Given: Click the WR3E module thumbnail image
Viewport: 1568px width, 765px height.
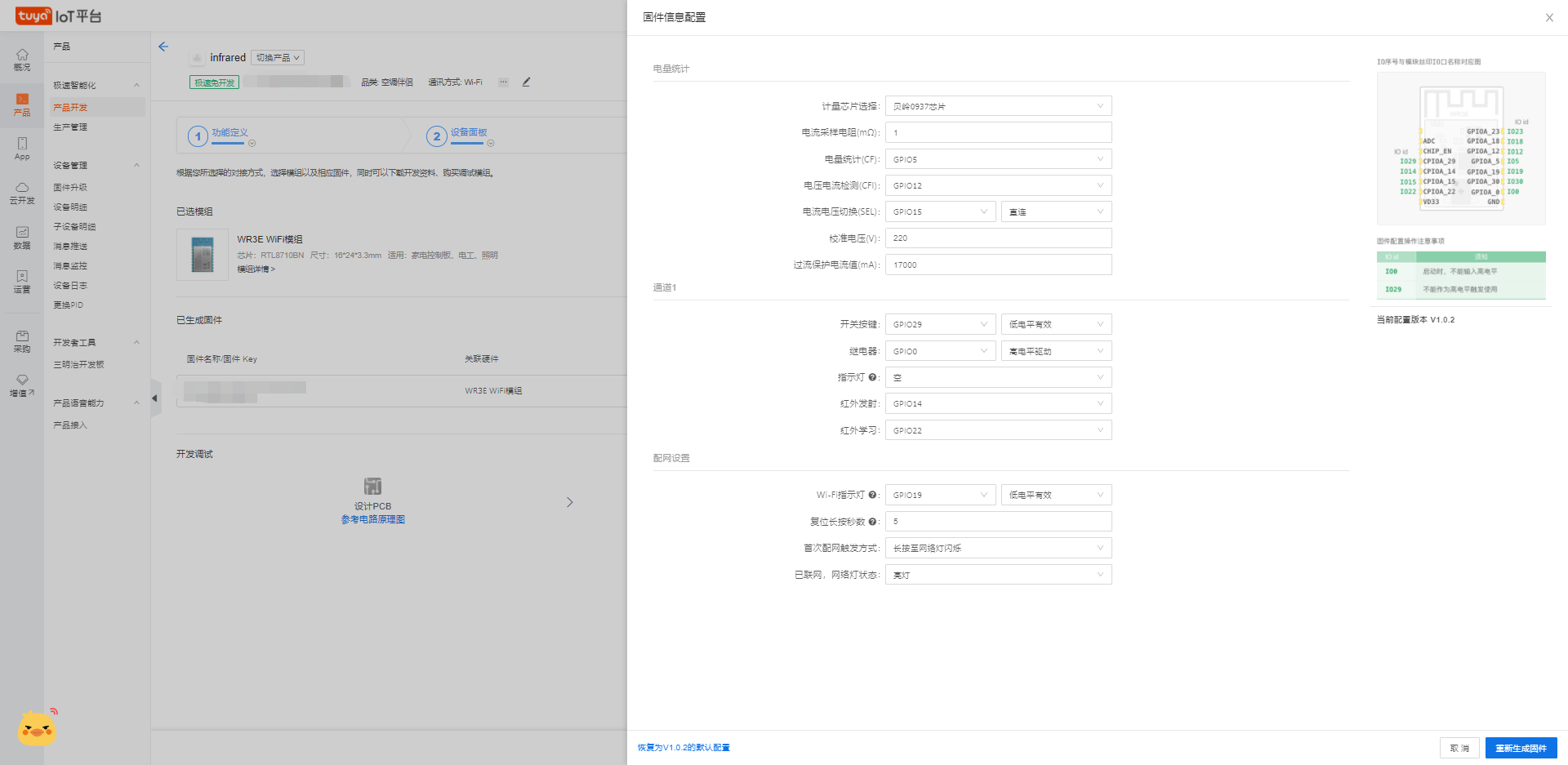Looking at the screenshot, I should (x=203, y=255).
